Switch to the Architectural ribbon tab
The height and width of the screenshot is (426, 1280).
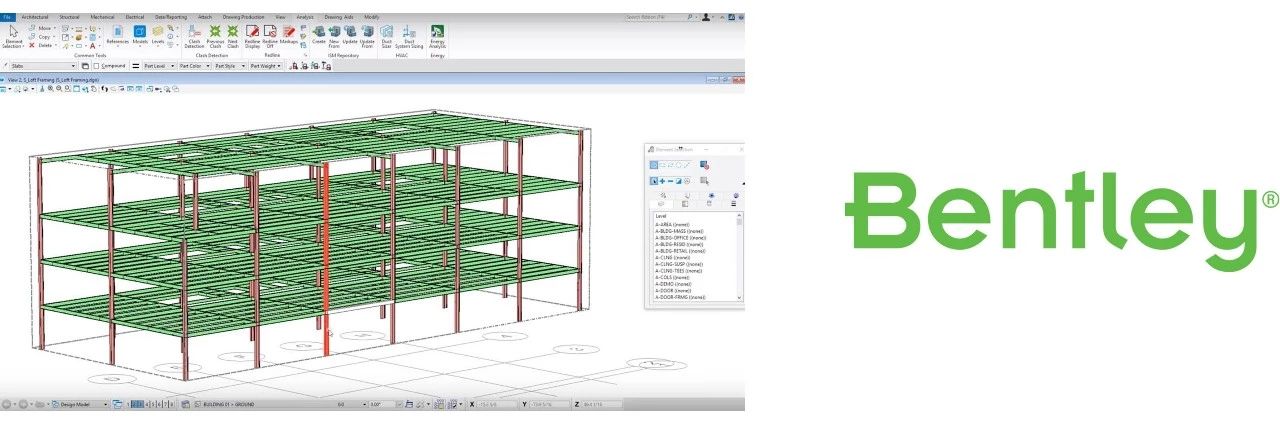pyautogui.click(x=35, y=17)
